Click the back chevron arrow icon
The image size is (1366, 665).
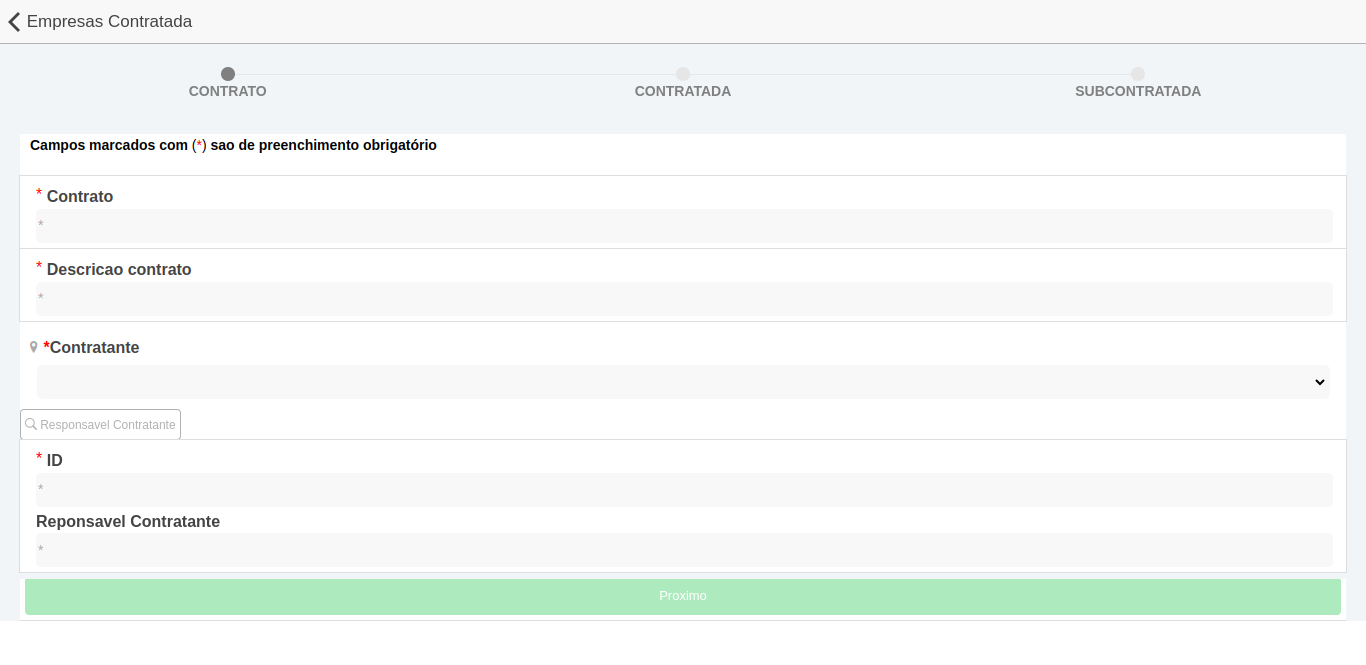pyautogui.click(x=14, y=22)
